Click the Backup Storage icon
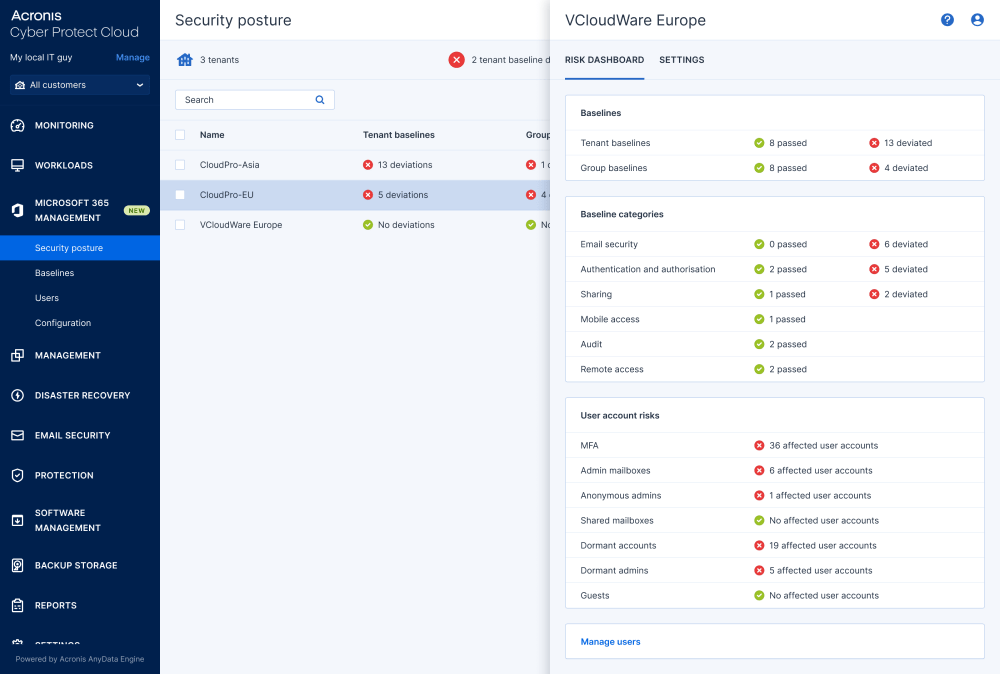Screen dimensions: 1000x674 pyautogui.click(x=17, y=566)
